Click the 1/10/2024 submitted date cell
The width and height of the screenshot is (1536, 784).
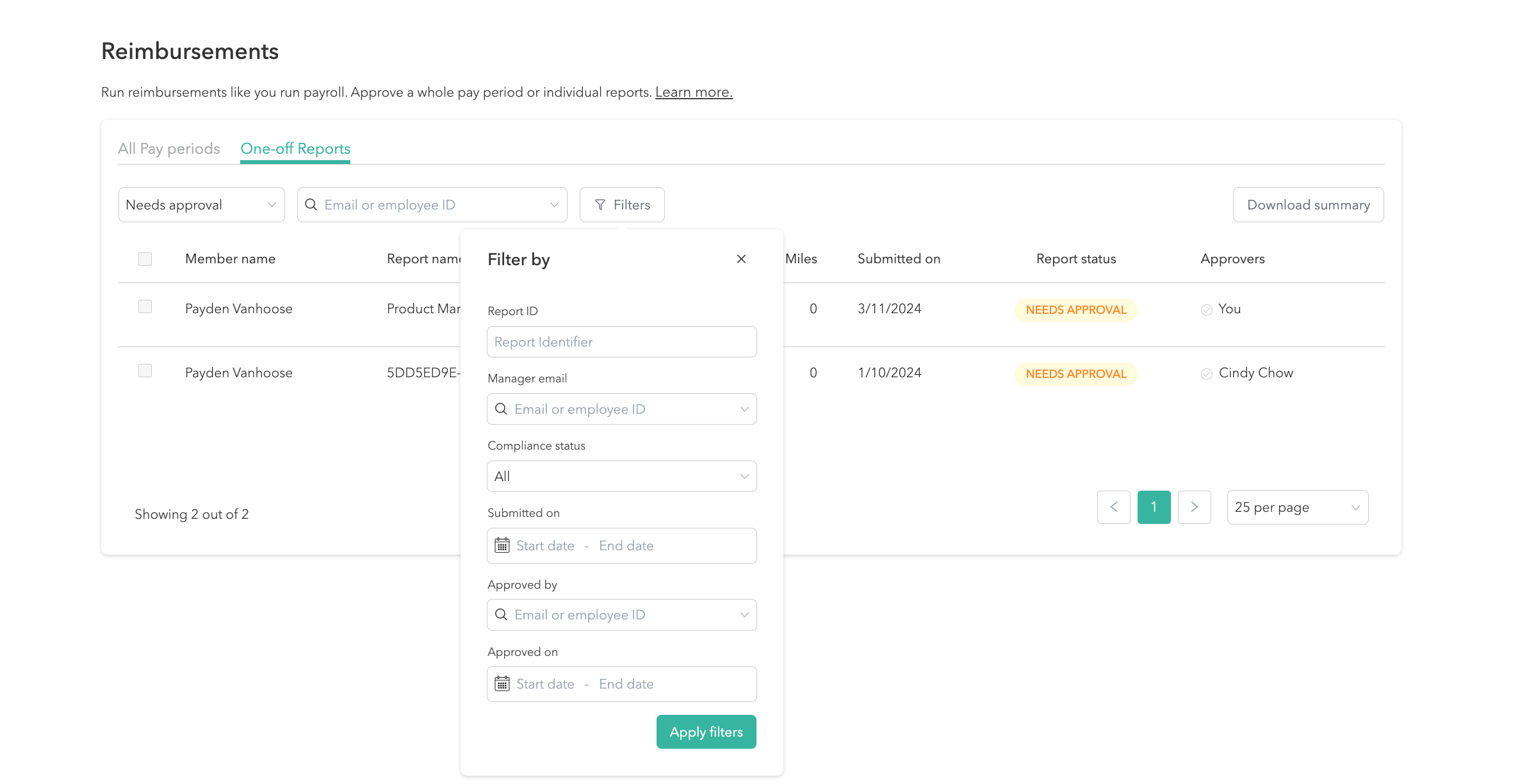pos(890,373)
